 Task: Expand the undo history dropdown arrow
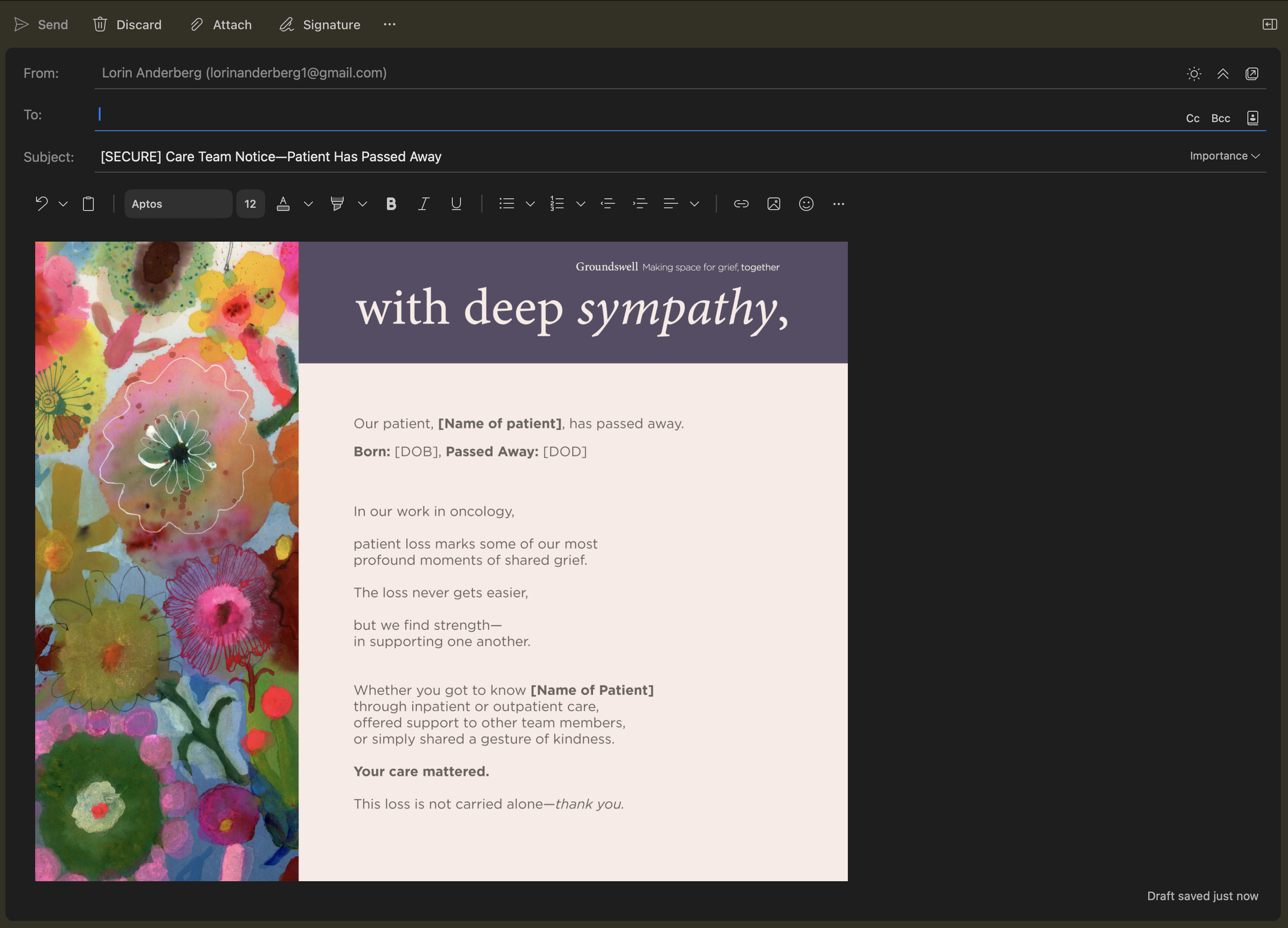(63, 204)
